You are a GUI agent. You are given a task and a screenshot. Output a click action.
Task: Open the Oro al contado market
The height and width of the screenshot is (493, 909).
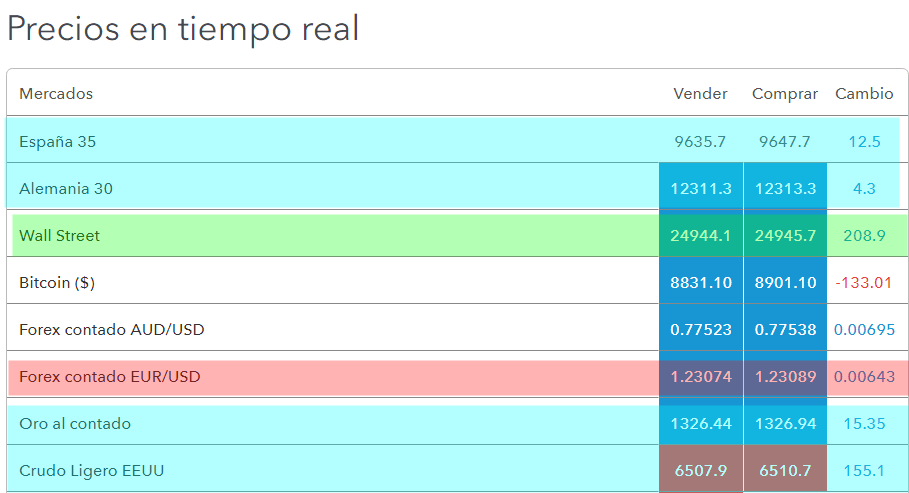tap(75, 424)
